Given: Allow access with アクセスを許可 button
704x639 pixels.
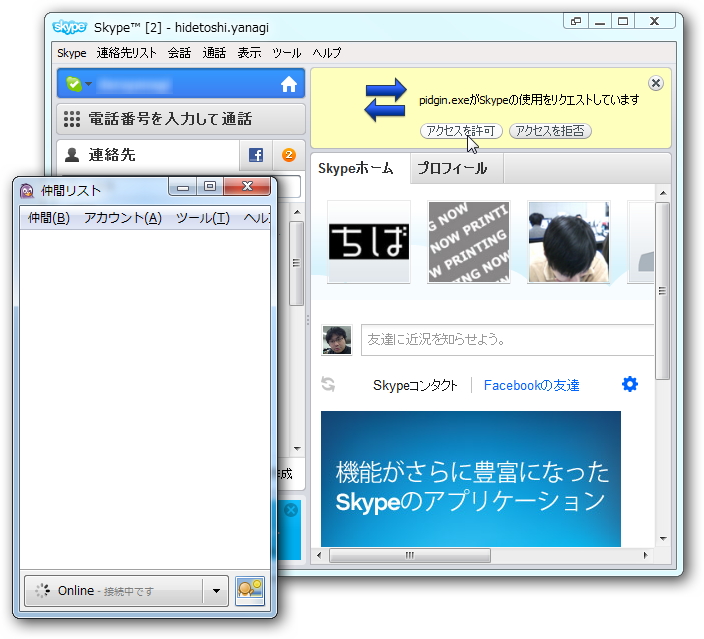Looking at the screenshot, I should (461, 131).
